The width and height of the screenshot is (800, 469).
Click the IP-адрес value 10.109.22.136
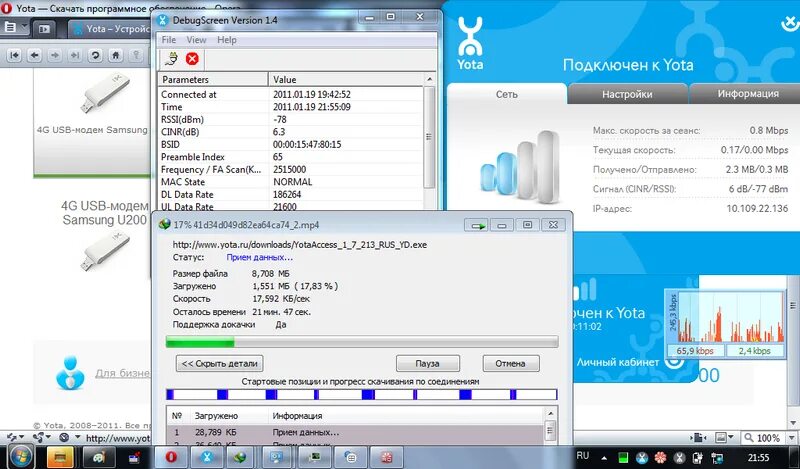pyautogui.click(x=757, y=209)
